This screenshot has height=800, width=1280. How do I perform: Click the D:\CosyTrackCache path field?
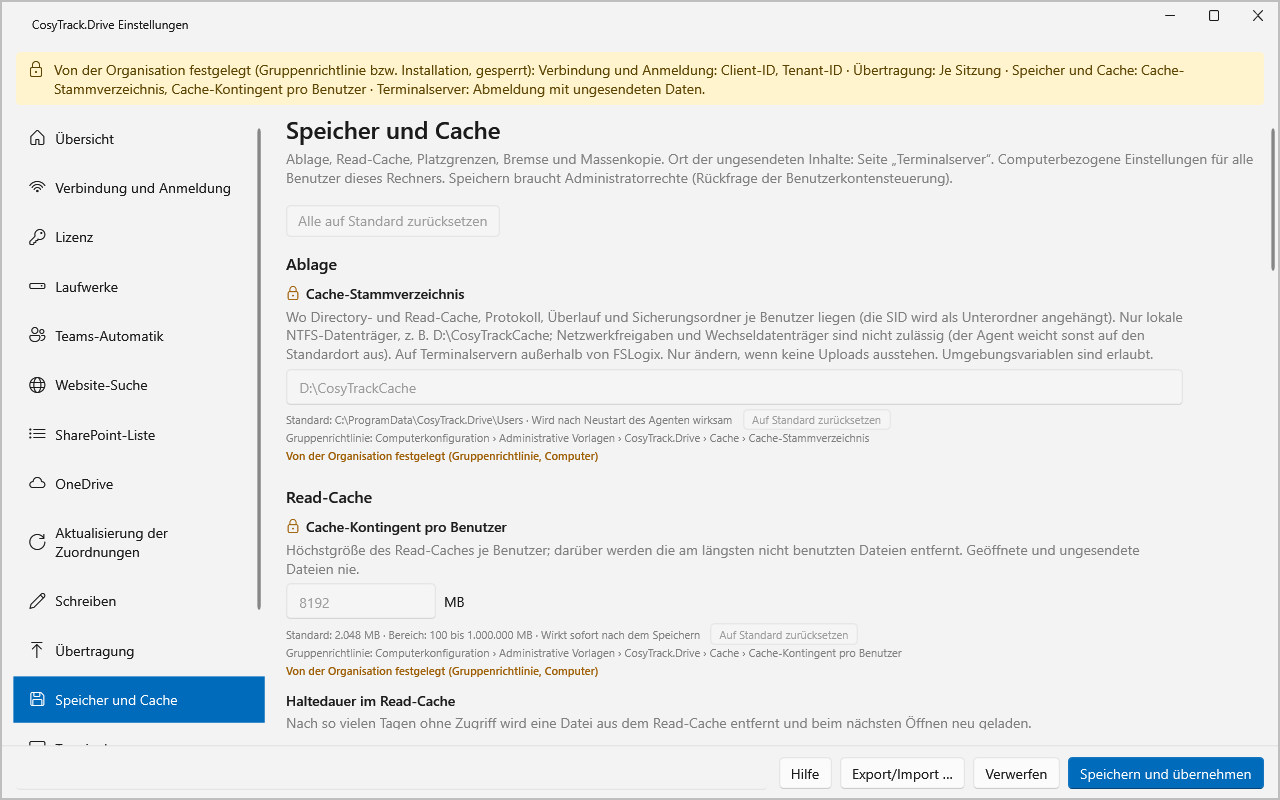pos(734,387)
